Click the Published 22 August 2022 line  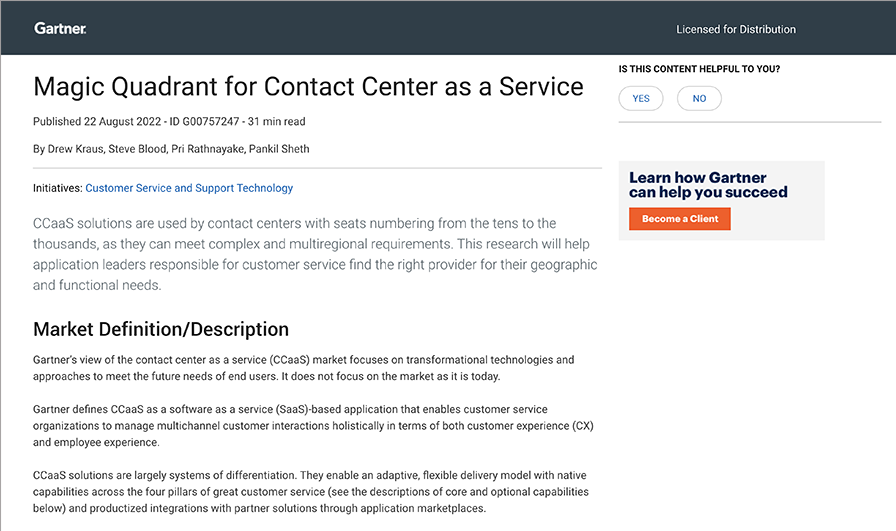click(x=169, y=121)
